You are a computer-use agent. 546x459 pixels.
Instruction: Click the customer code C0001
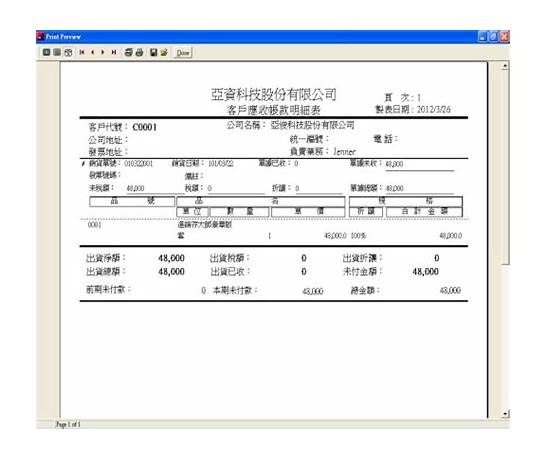pos(145,127)
